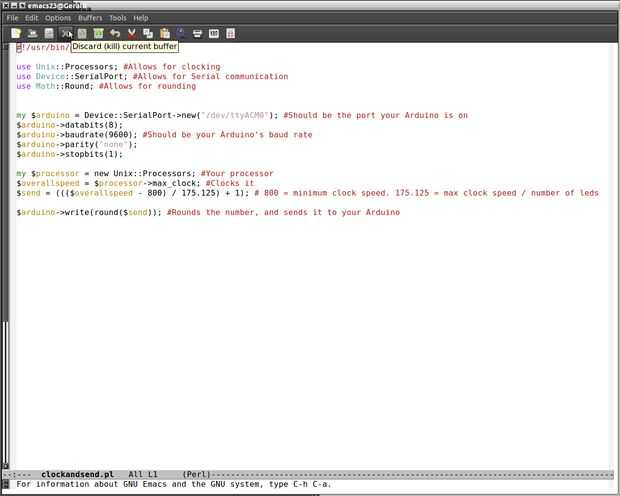Click the emacs23 window title bar text
Screen dimensions: 620x496
pyautogui.click(x=57, y=6)
